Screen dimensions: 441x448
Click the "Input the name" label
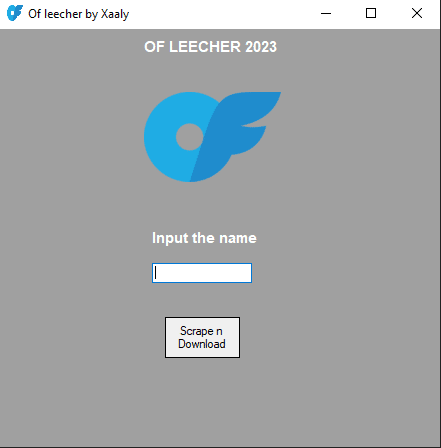pyautogui.click(x=204, y=238)
